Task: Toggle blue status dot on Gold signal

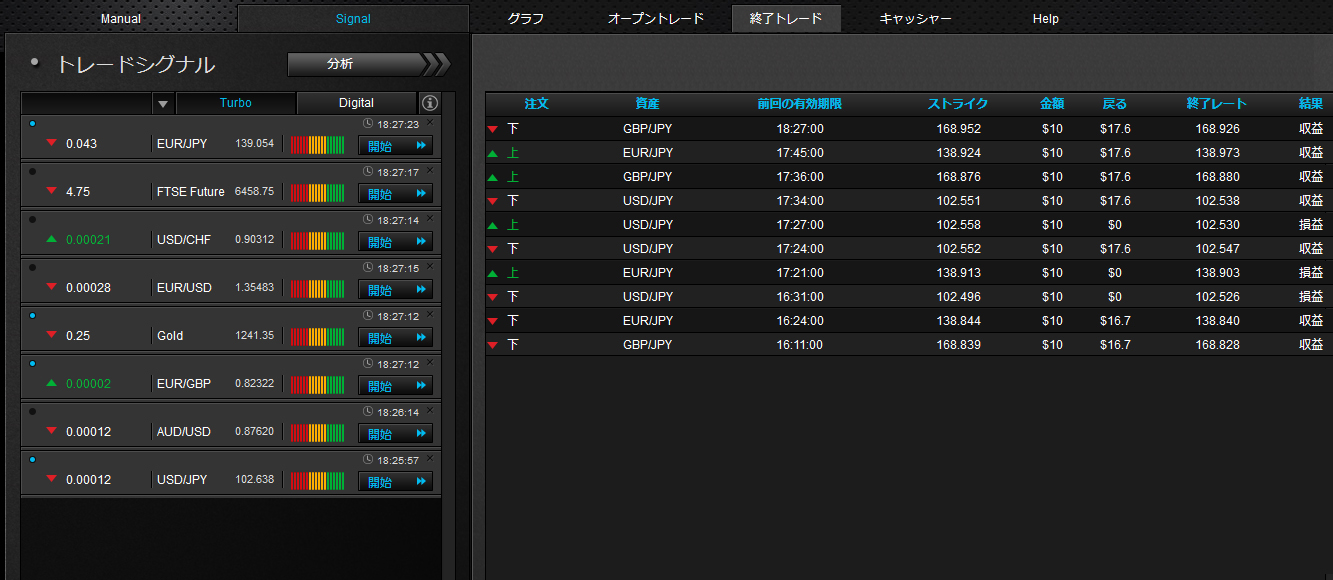Action: (x=32, y=315)
